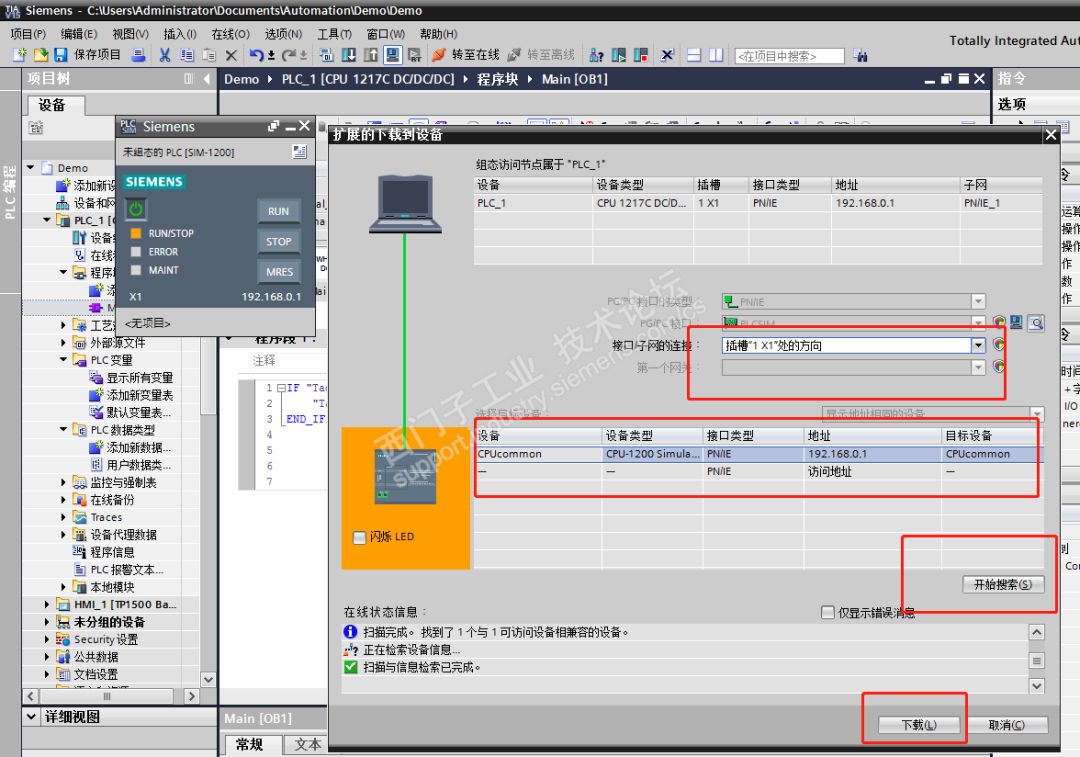1080x757 pixels.
Task: Open the 接口/子网的连接 dropdown arrow
Action: 978,345
